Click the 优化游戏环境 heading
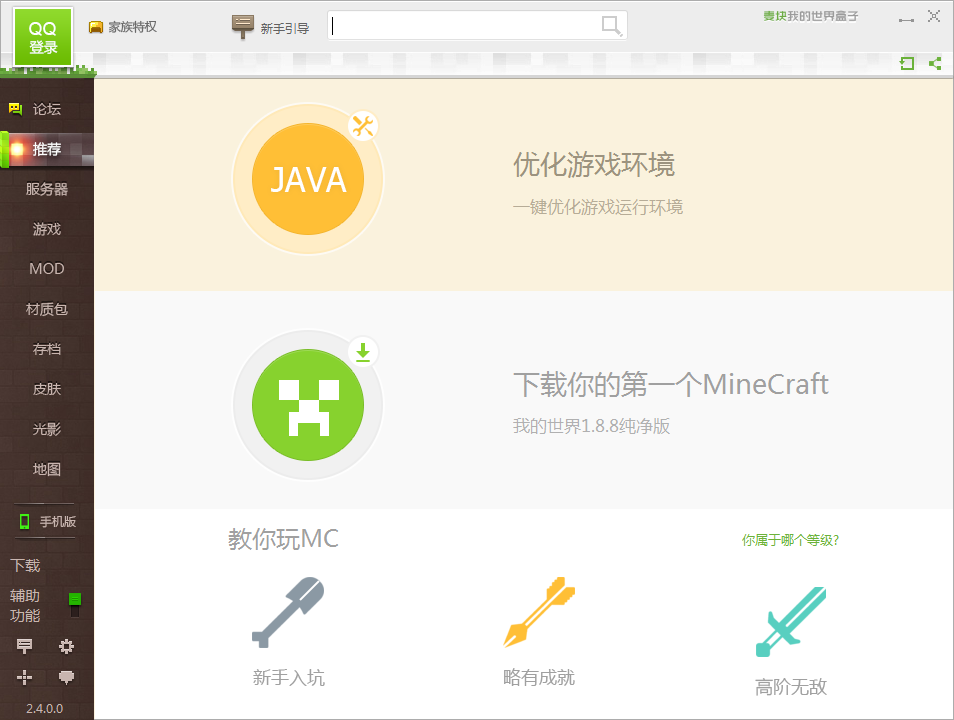Image resolution: width=954 pixels, height=720 pixels. pyautogui.click(x=594, y=164)
